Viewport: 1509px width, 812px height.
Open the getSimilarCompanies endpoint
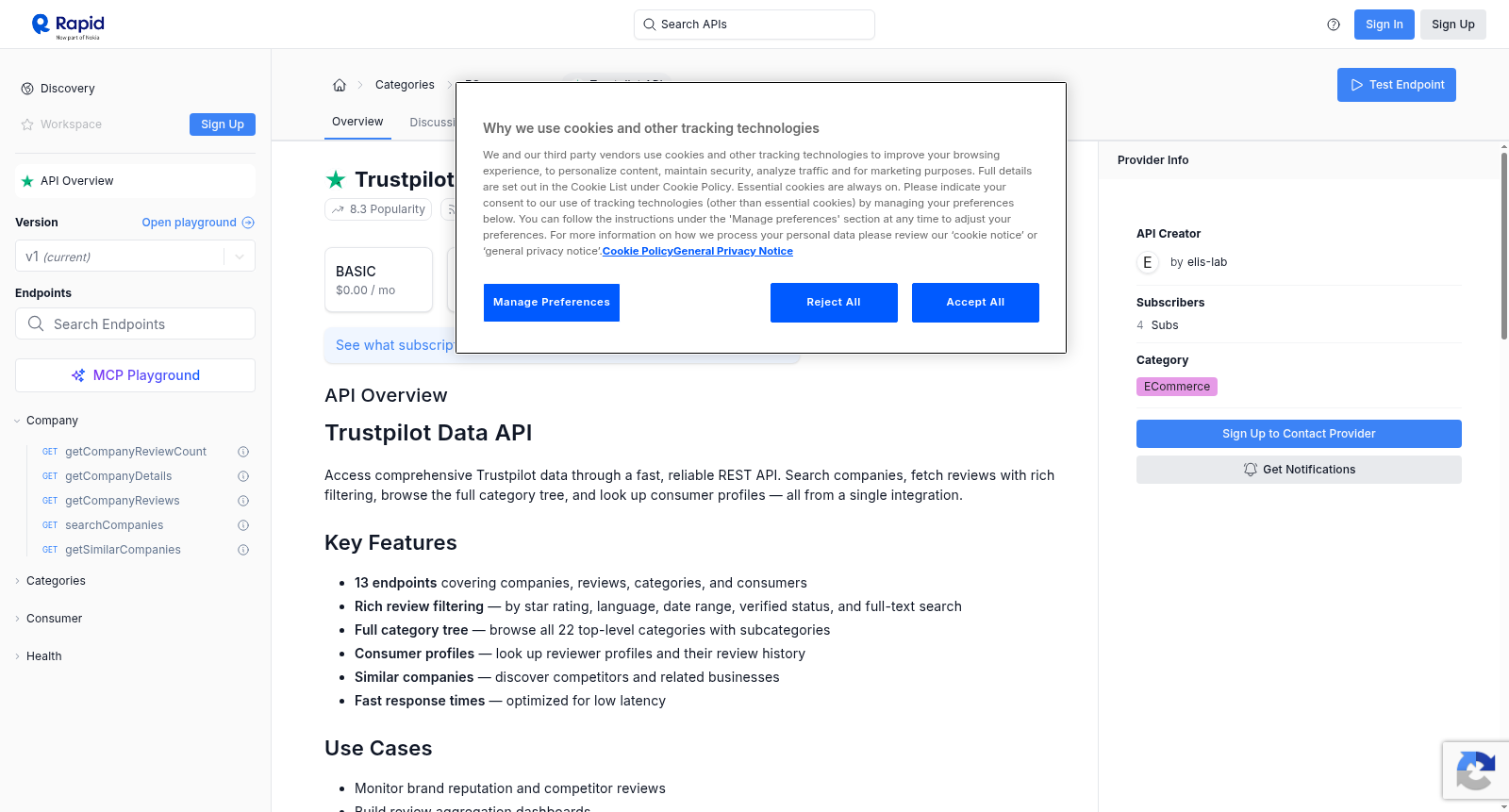click(x=123, y=550)
